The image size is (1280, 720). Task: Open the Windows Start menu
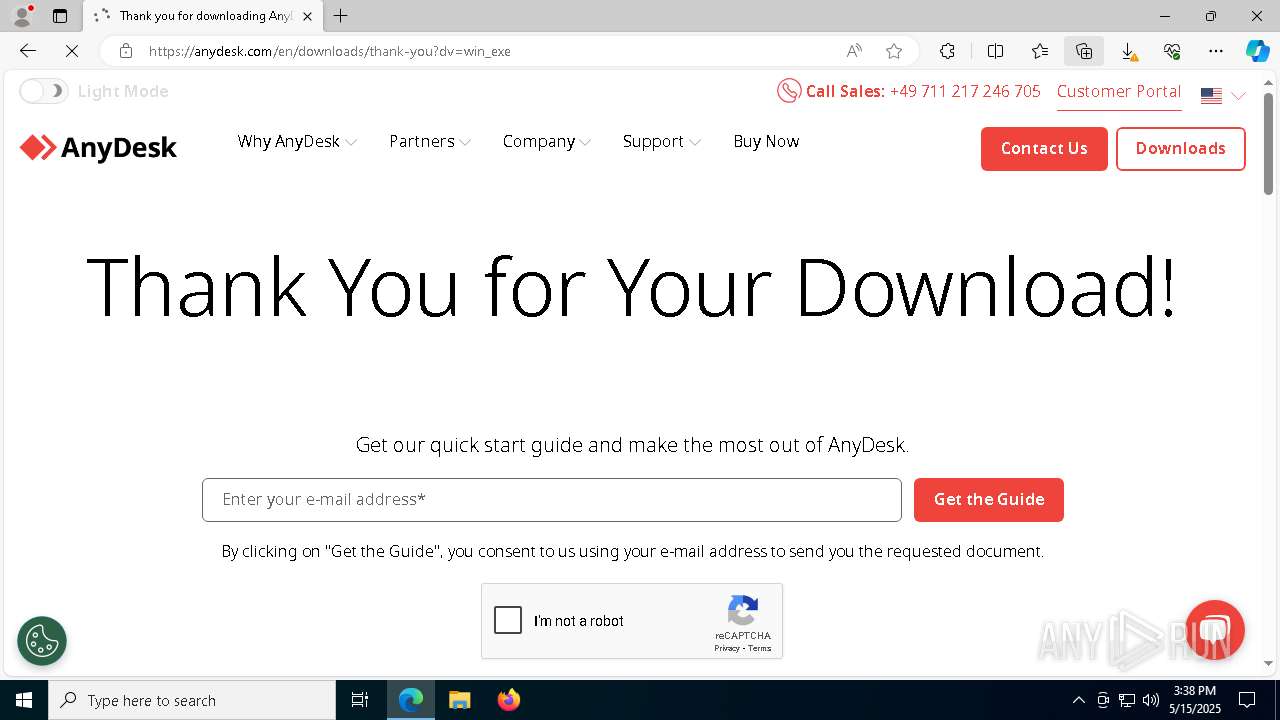[24, 700]
